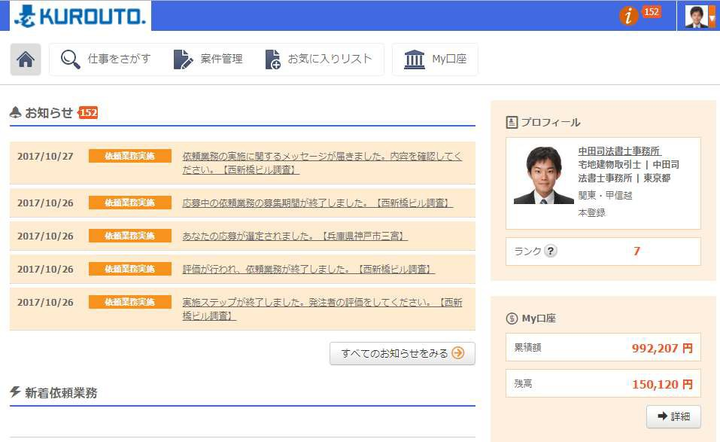
Task: Click the 152 badge next to お知らせ heading
Action: tap(88, 112)
